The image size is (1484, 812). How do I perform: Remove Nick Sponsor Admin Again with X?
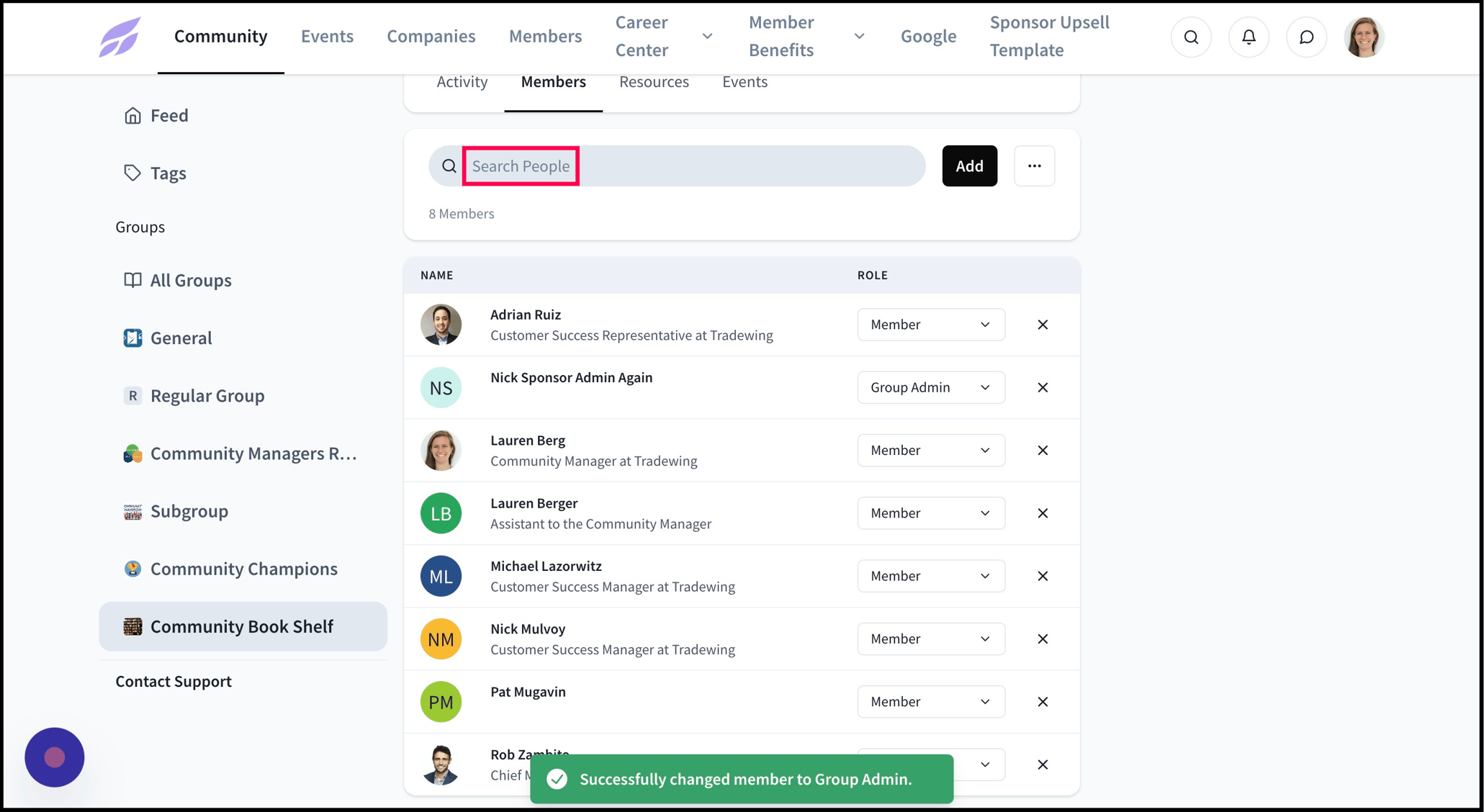tap(1043, 387)
